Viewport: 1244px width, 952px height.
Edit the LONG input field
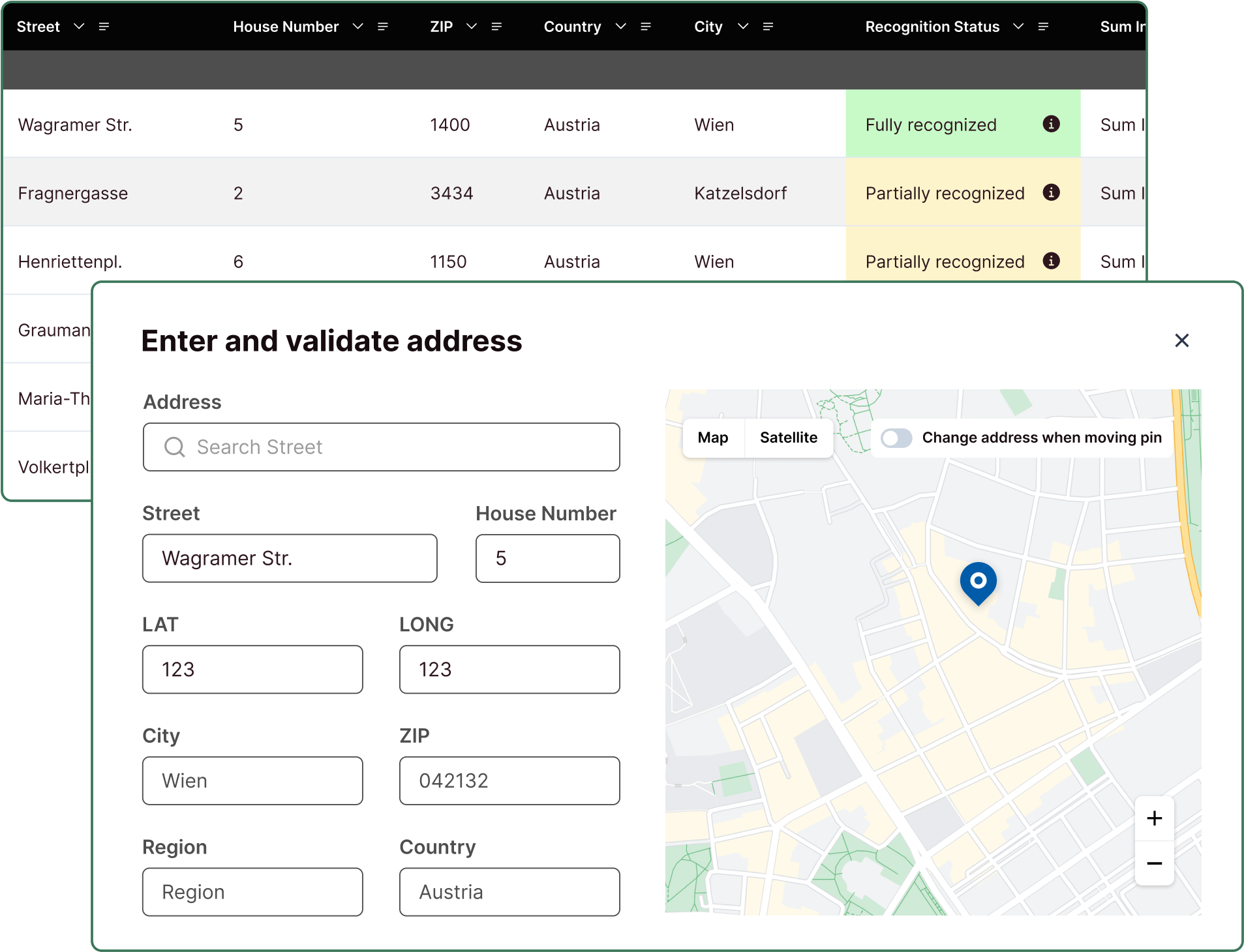coord(509,670)
